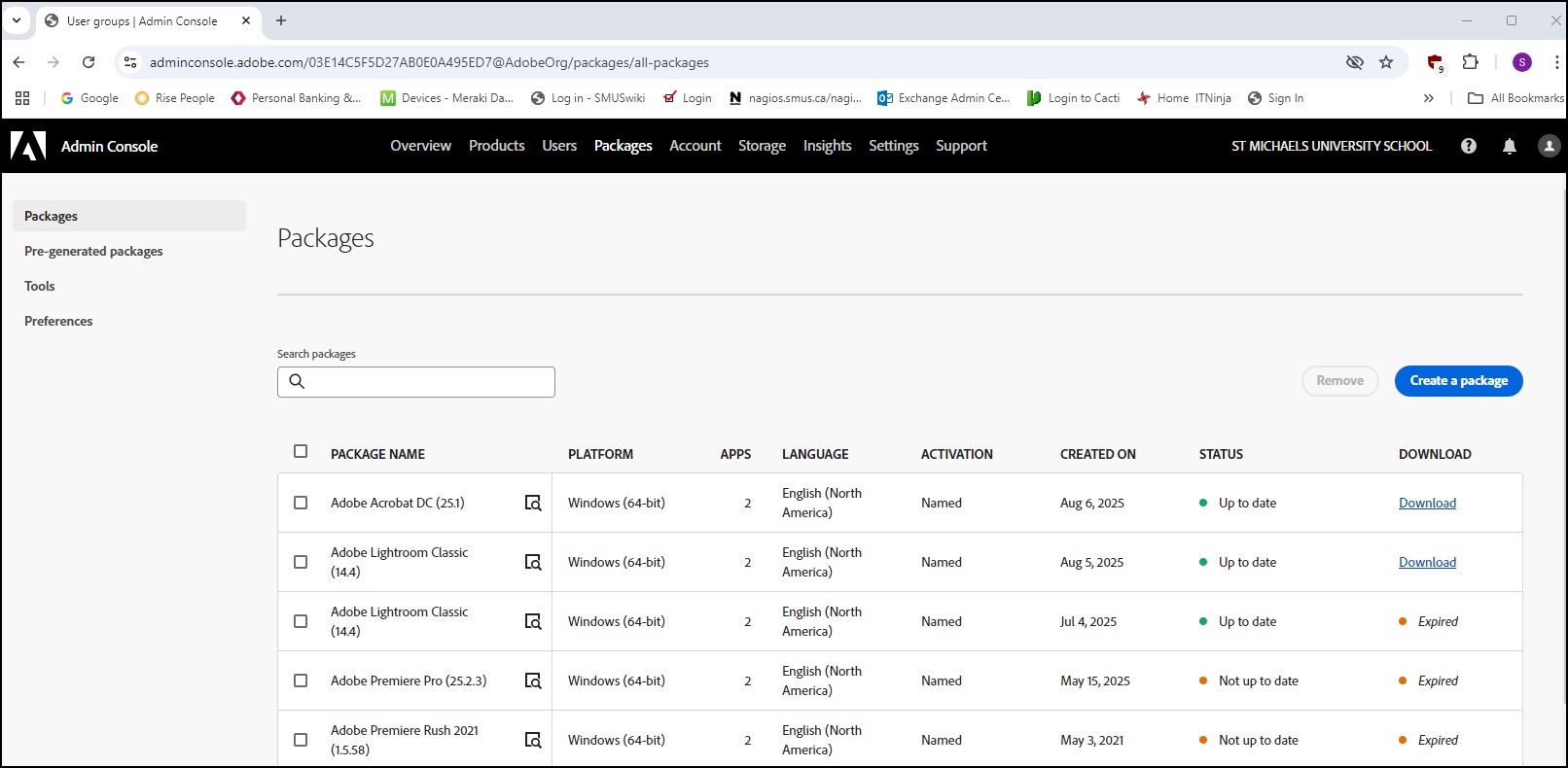The height and width of the screenshot is (768, 1568).
Task: Click the Adobe Premiere Pro (25.2.3) package name
Action: point(409,681)
